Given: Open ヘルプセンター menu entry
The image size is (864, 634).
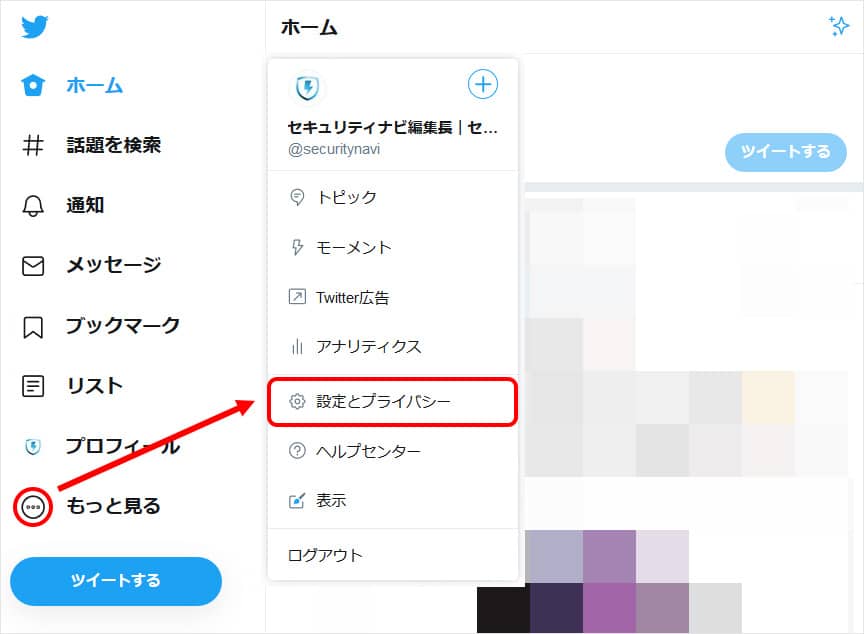Looking at the screenshot, I should pyautogui.click(x=392, y=451).
